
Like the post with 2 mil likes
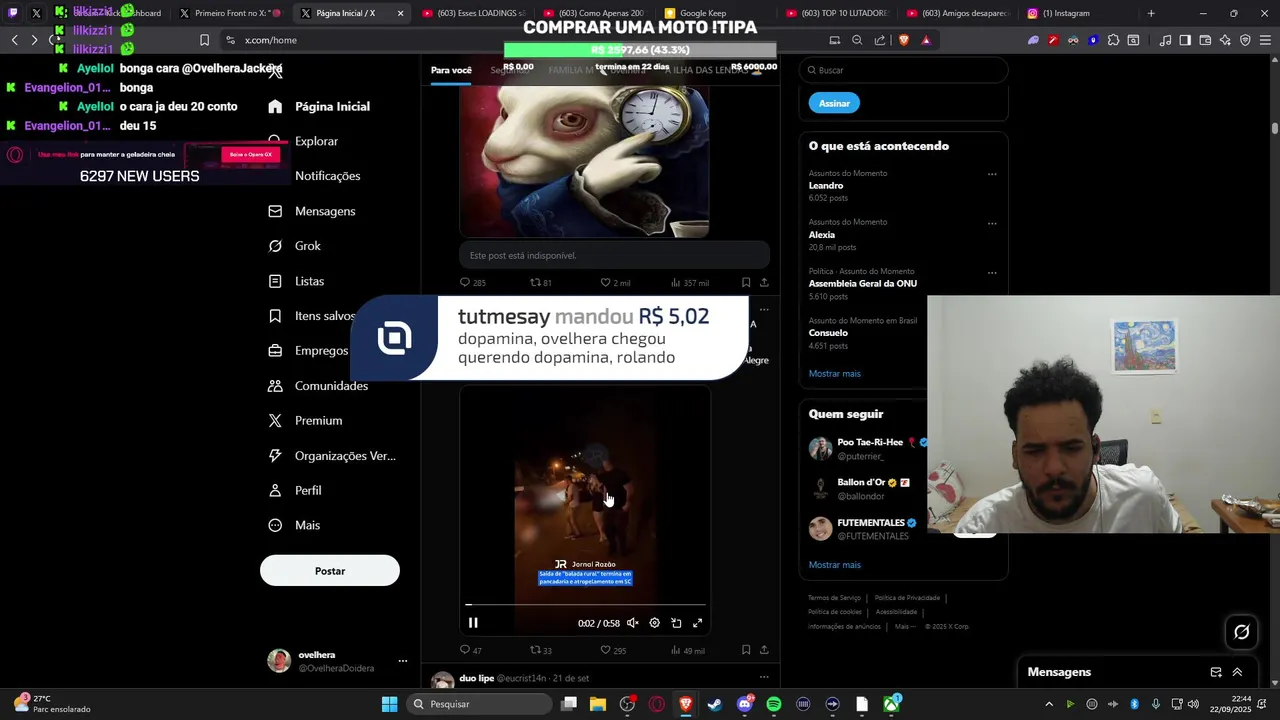pos(615,283)
